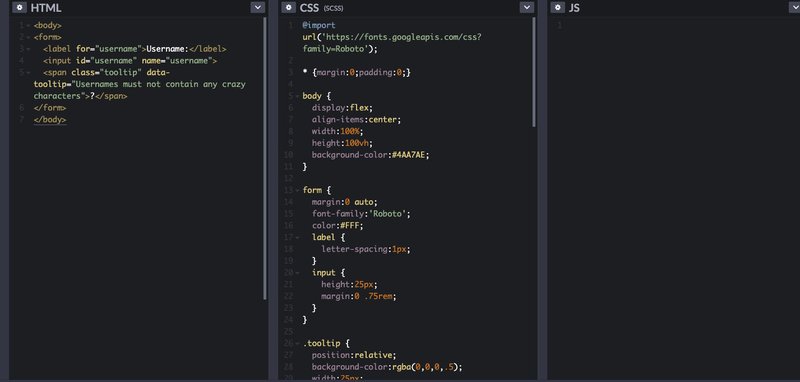Click the CSS panel title

pos(309,8)
